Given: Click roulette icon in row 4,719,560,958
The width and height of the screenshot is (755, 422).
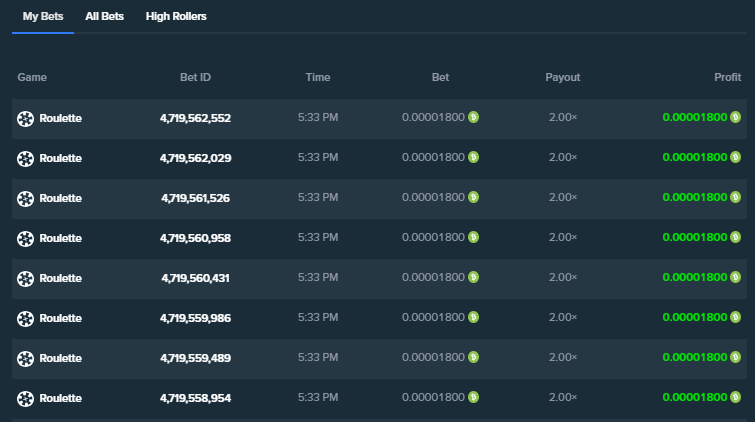Looking at the screenshot, I should [x=26, y=238].
